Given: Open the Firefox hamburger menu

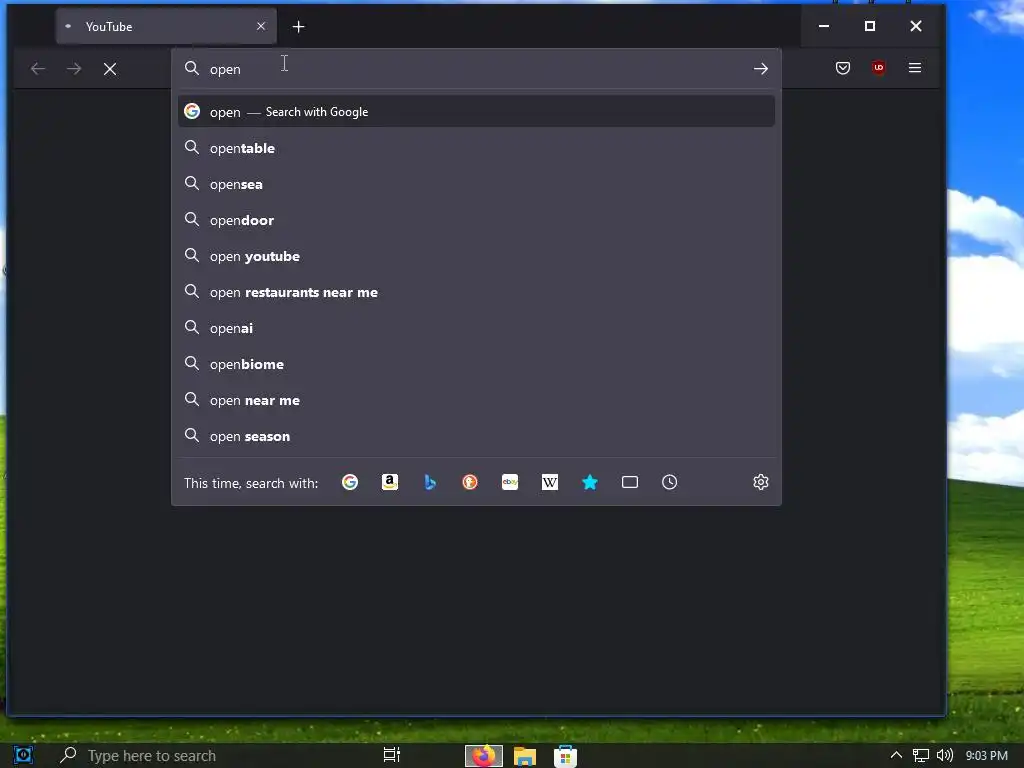Looking at the screenshot, I should coord(915,68).
